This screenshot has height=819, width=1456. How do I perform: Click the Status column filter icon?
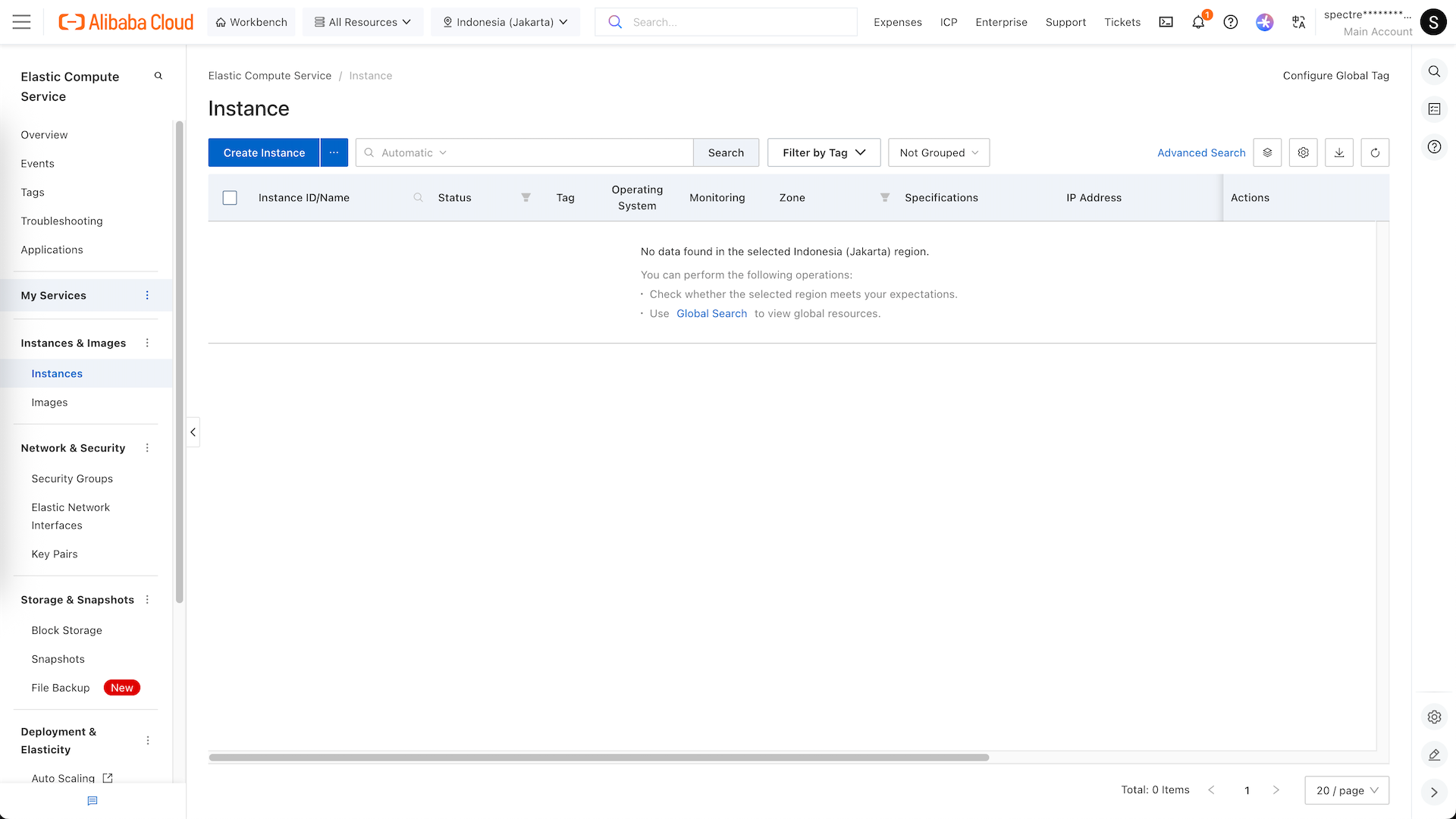(x=526, y=197)
